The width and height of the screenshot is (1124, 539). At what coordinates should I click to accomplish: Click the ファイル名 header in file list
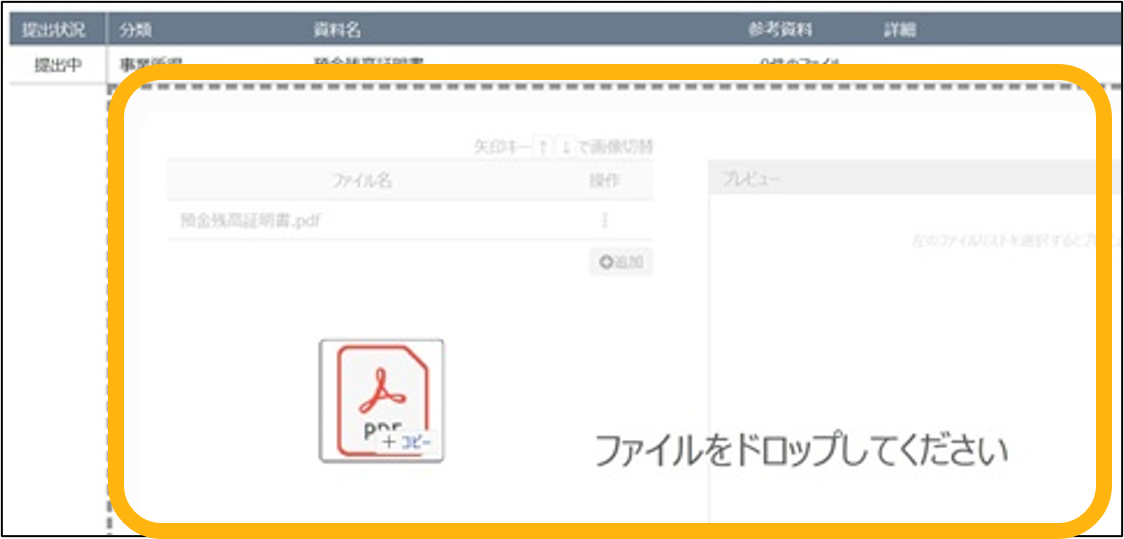(361, 180)
